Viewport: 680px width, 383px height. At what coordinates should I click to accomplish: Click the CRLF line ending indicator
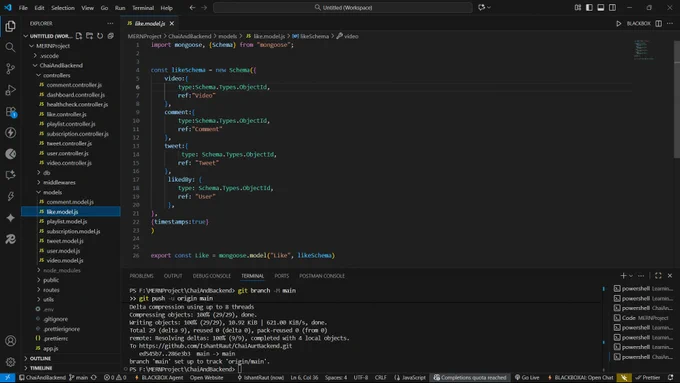(380, 377)
